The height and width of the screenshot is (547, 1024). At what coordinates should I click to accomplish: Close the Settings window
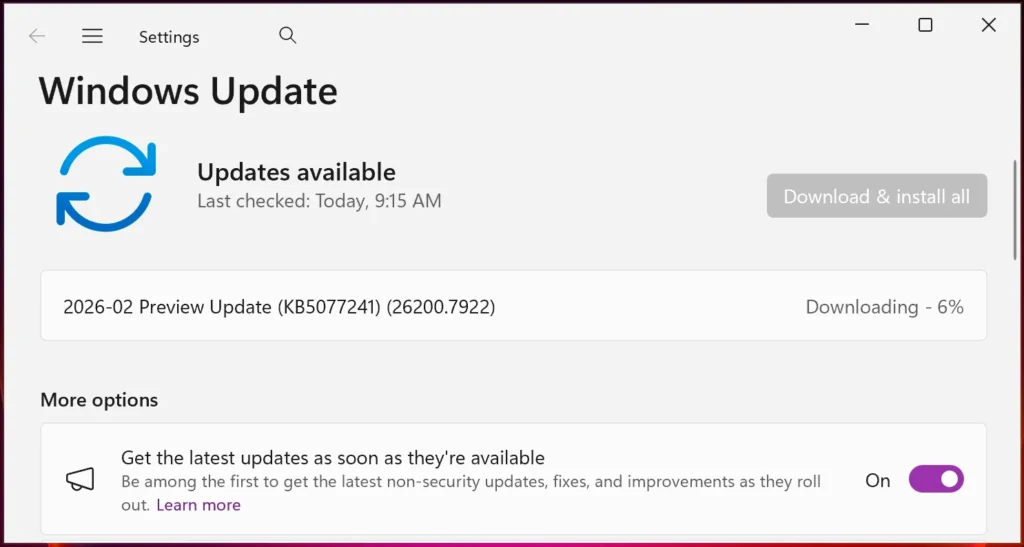coord(988,25)
